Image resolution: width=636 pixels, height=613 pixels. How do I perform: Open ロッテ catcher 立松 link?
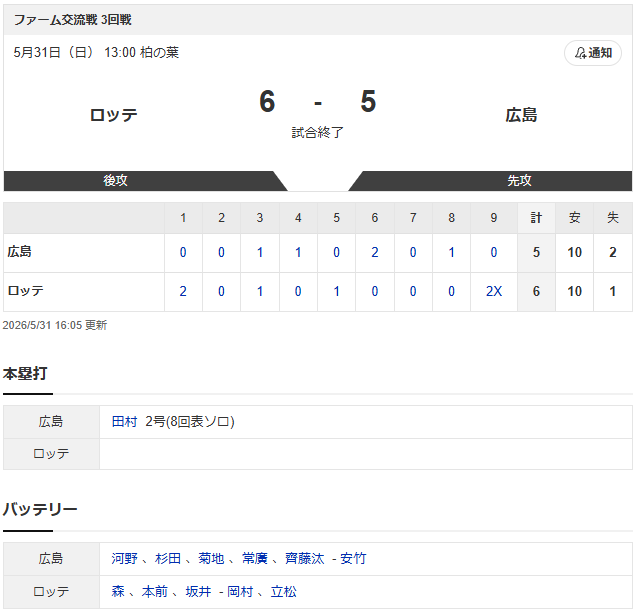click(x=284, y=591)
